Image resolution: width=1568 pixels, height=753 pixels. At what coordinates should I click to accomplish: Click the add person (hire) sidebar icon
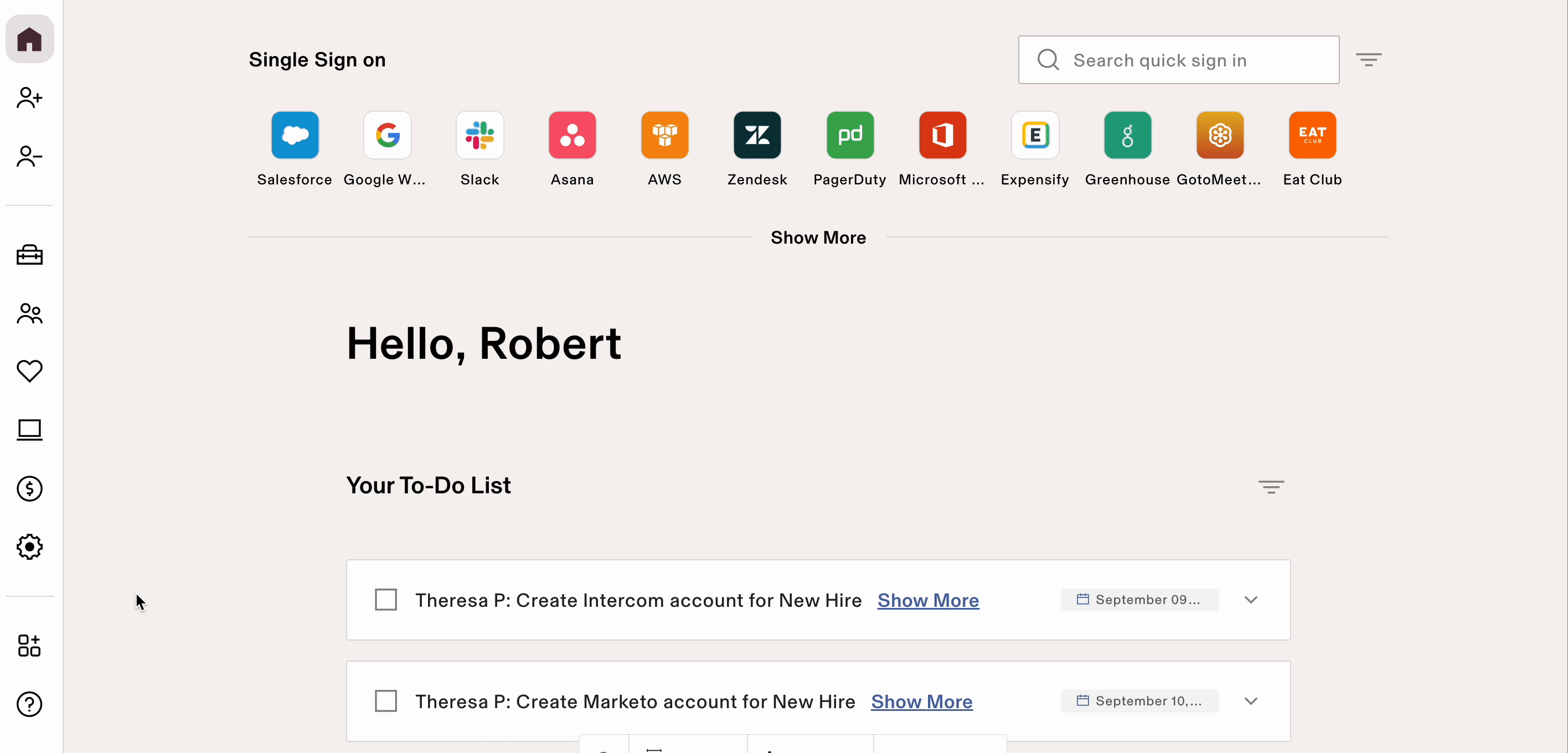point(29,97)
